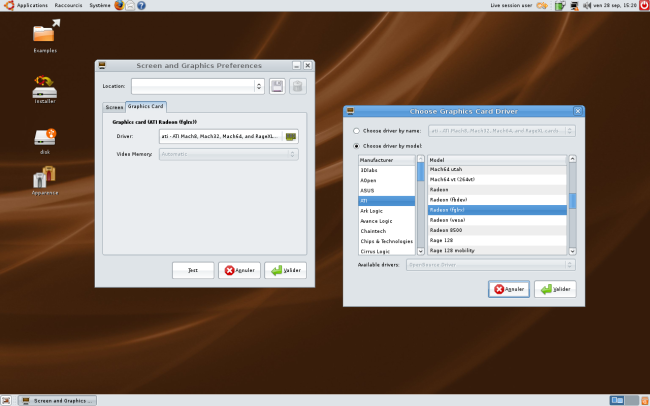
Task: Select Radeon 8500 model
Action: point(497,230)
